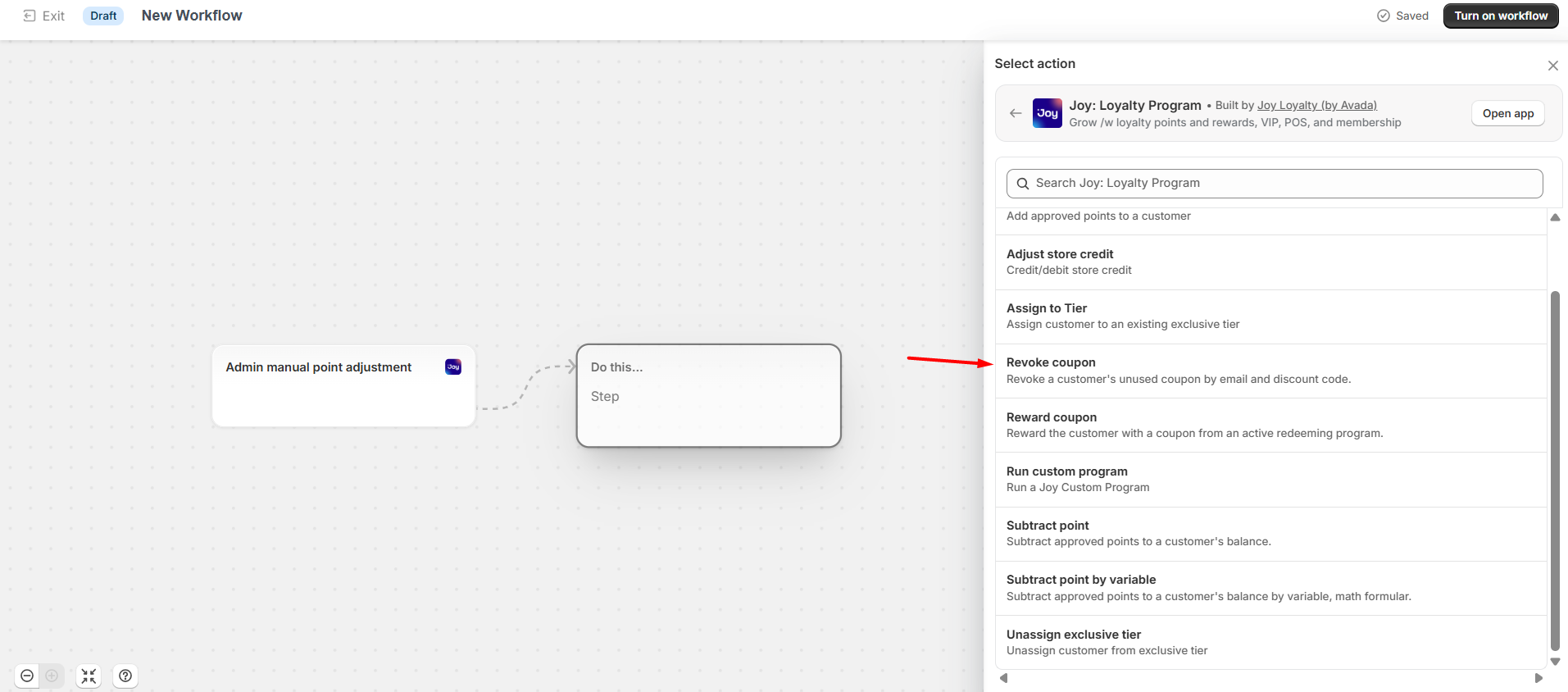Close the Select action panel
Screen dimensions: 1568x692
pos(1552,66)
